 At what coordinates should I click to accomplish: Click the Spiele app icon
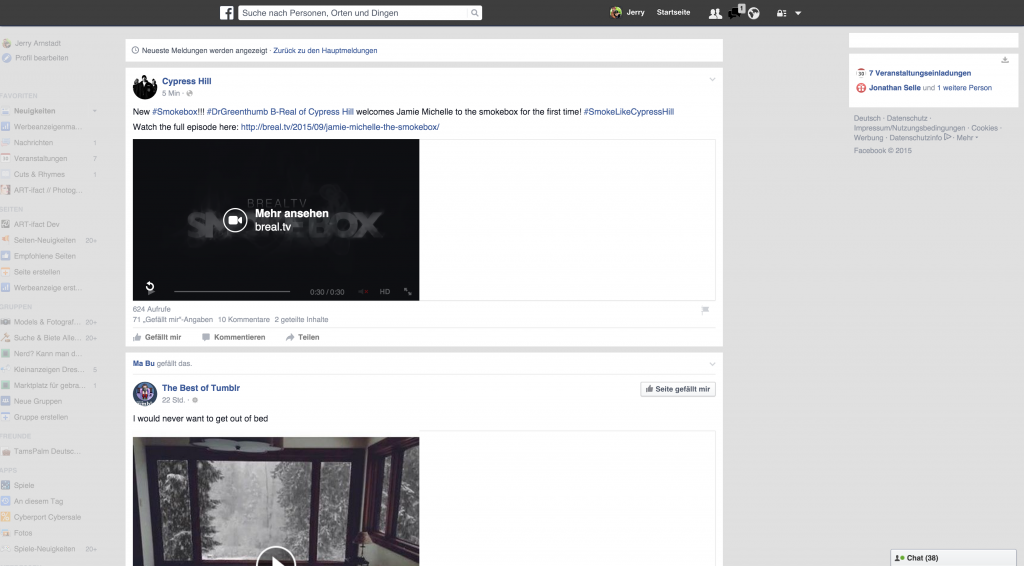point(5,485)
